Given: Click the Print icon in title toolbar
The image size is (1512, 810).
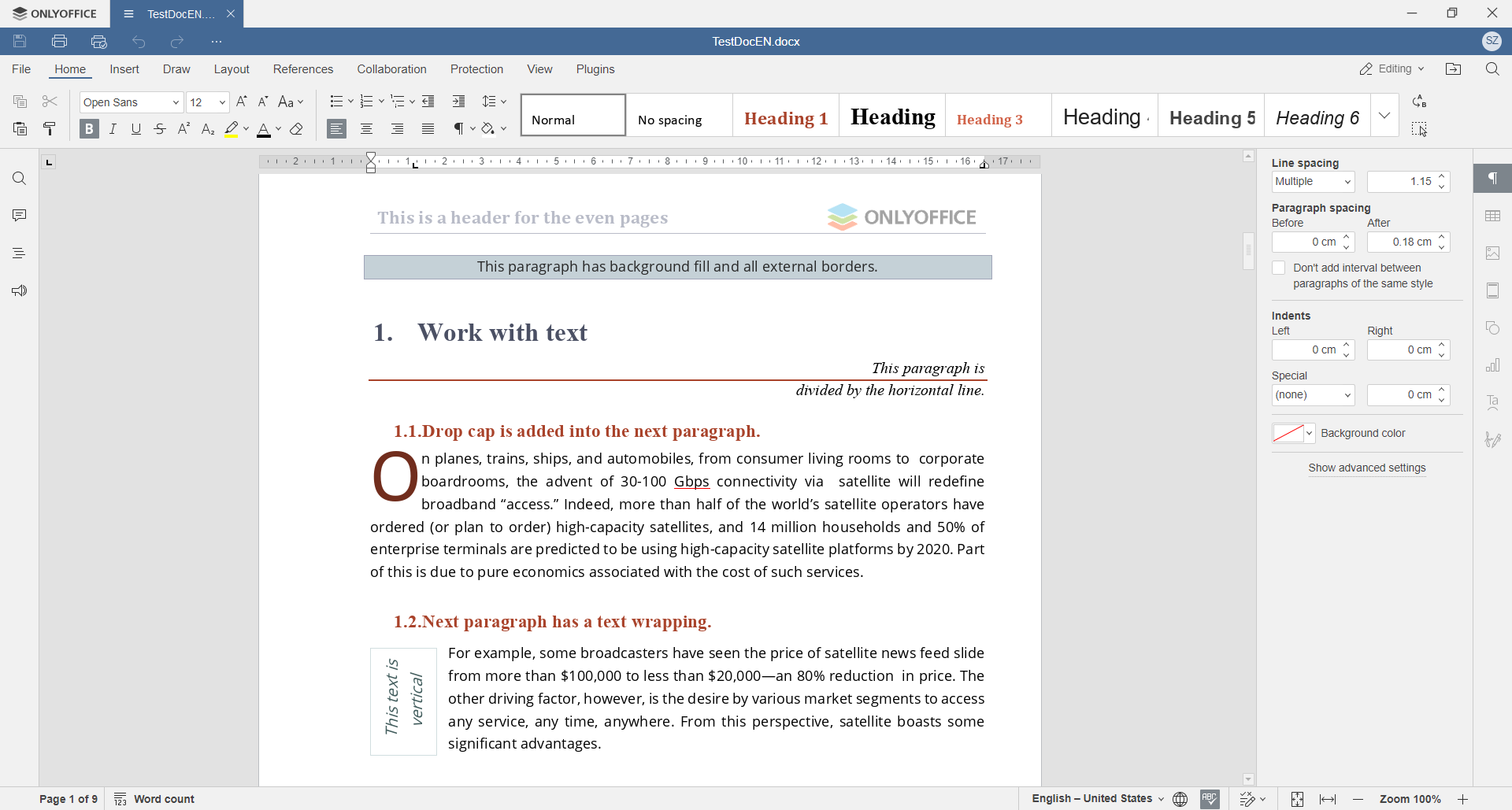Looking at the screenshot, I should pyautogui.click(x=59, y=42).
